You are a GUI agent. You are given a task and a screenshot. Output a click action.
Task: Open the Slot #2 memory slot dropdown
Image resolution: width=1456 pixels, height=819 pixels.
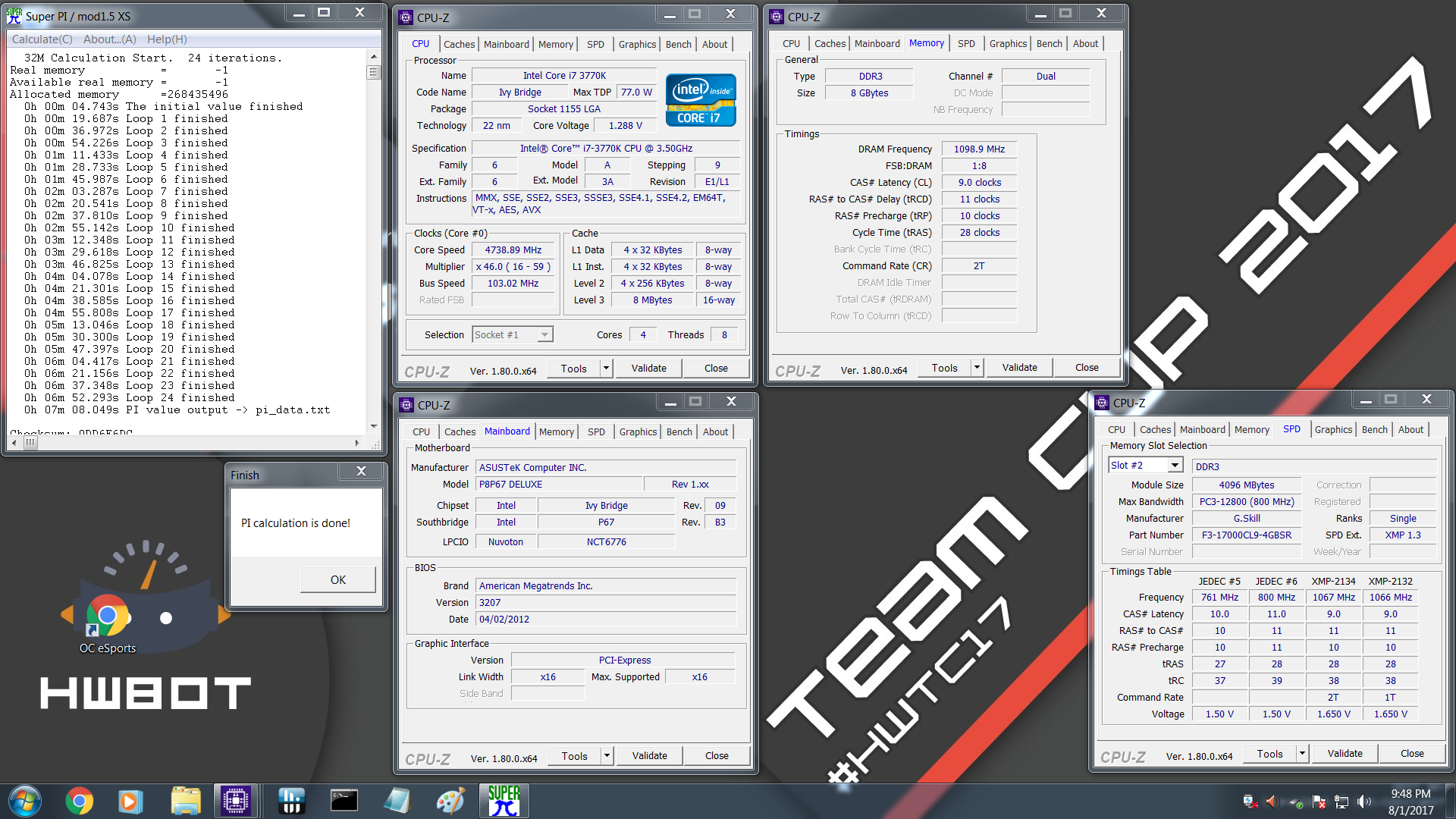coord(1175,465)
